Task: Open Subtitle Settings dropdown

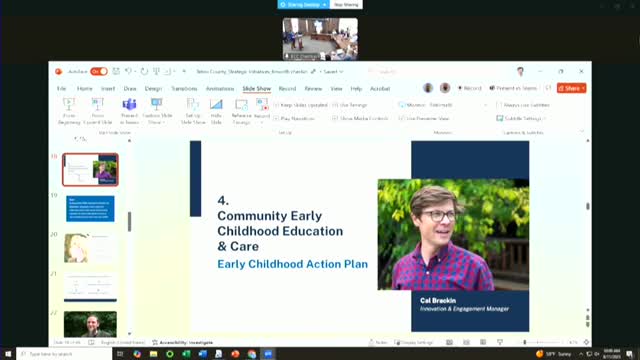Action: point(521,118)
